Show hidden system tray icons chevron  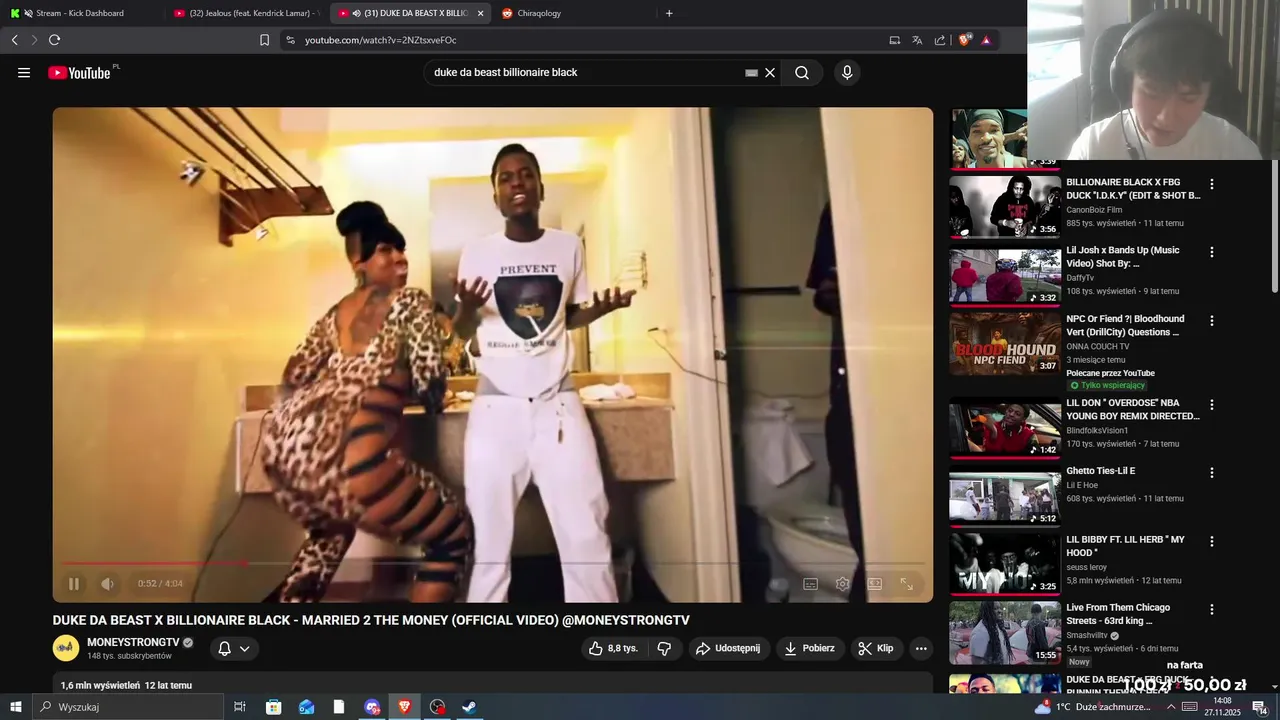tap(1171, 707)
